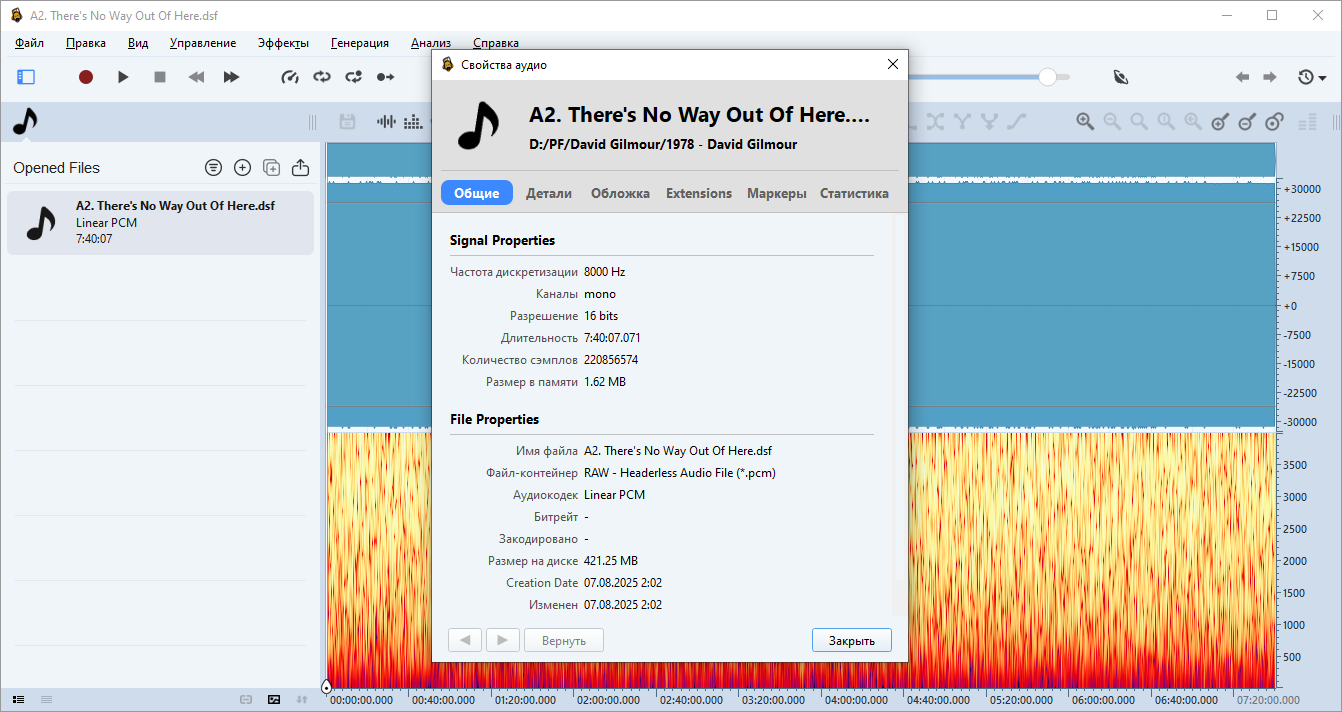Switch to detailed list view icon at bottom
Viewport: 1342px width, 712px height.
(x=19, y=699)
